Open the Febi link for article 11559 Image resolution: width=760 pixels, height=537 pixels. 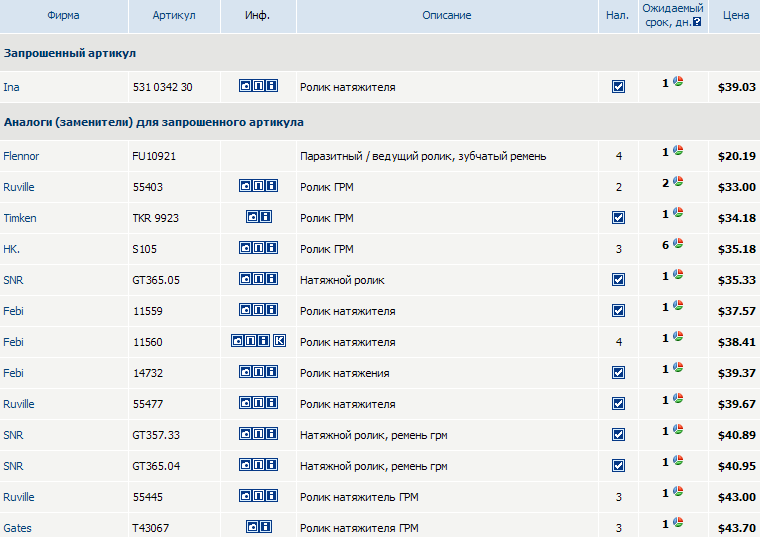click(x=14, y=311)
